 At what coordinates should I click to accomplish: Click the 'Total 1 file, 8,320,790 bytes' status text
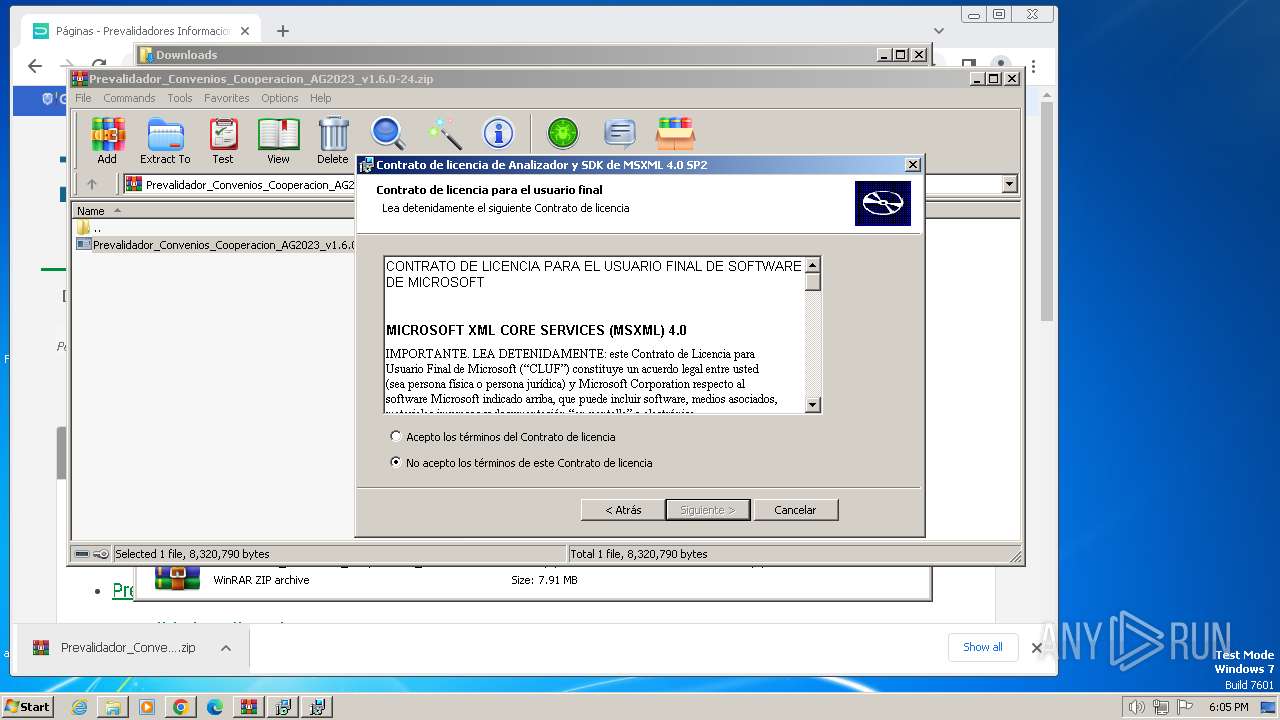(x=639, y=554)
